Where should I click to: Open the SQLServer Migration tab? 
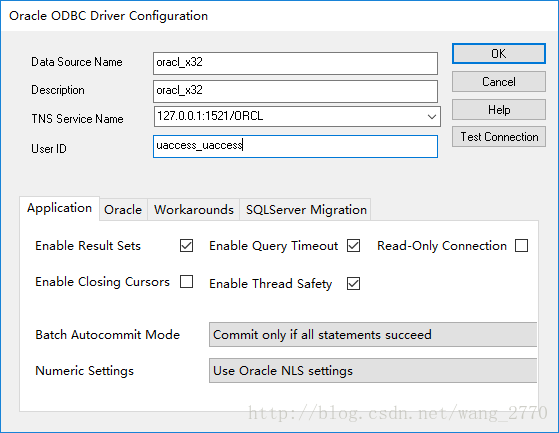(306, 210)
